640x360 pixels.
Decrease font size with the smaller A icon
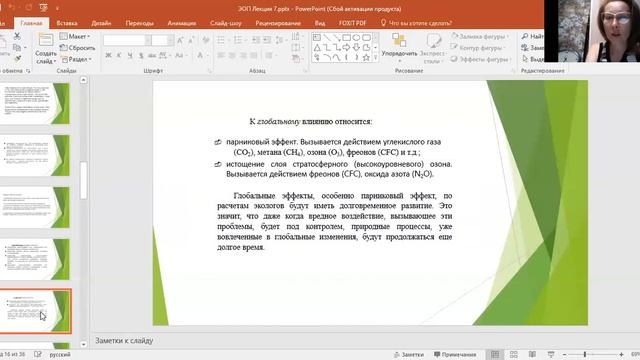pos(191,40)
